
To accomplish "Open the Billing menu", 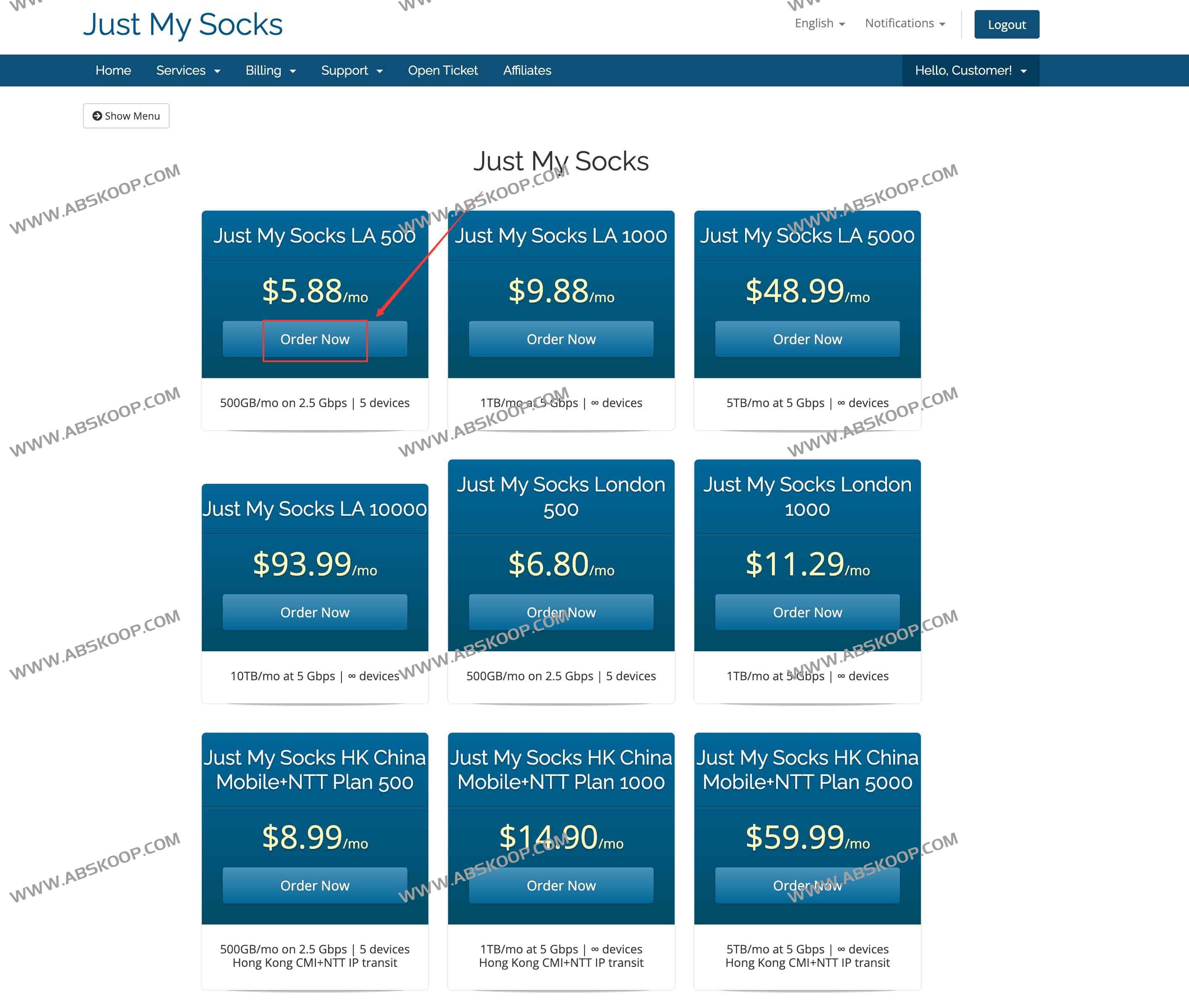I will tap(270, 70).
